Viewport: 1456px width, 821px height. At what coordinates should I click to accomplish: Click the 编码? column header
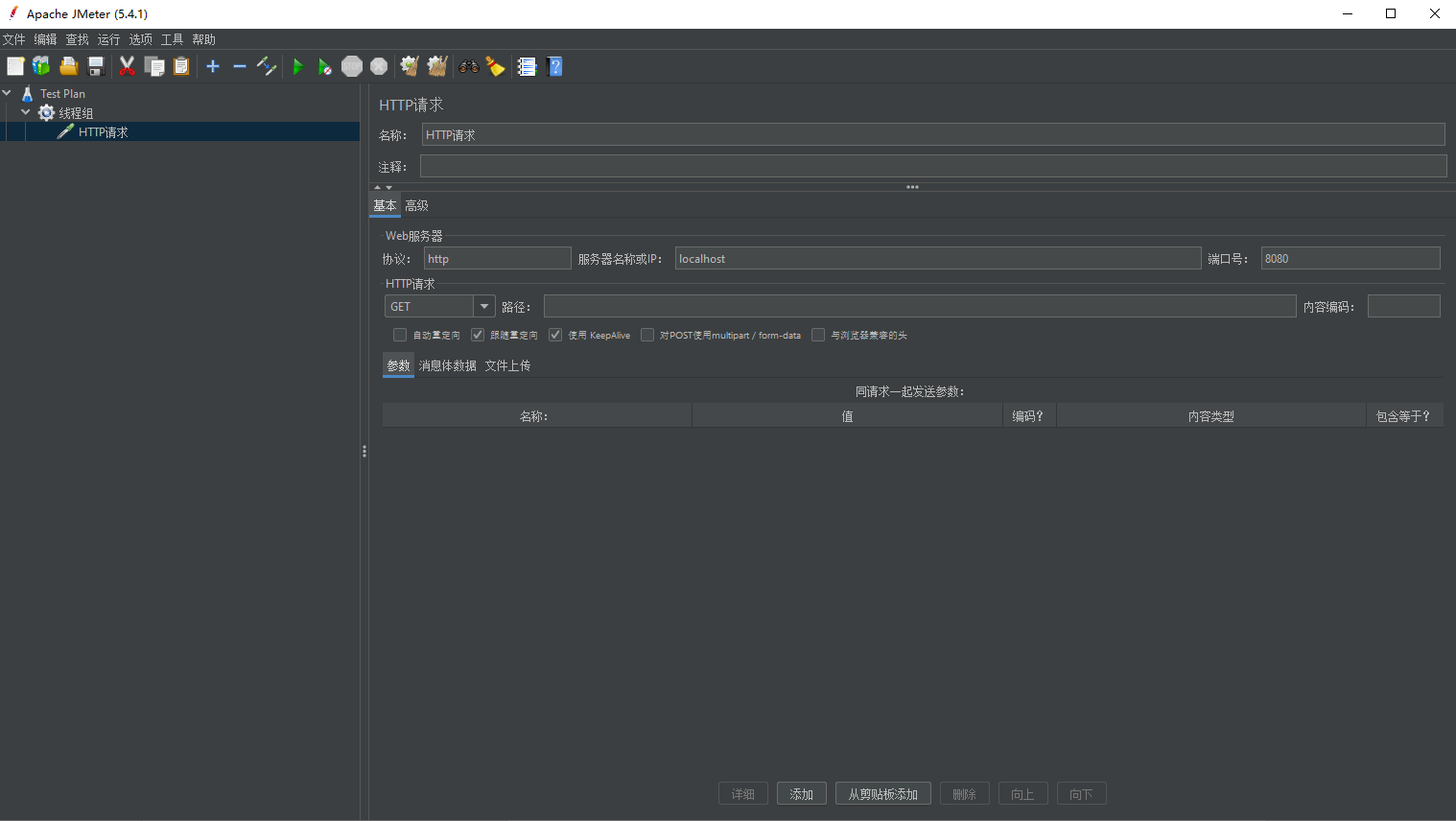[1030, 416]
